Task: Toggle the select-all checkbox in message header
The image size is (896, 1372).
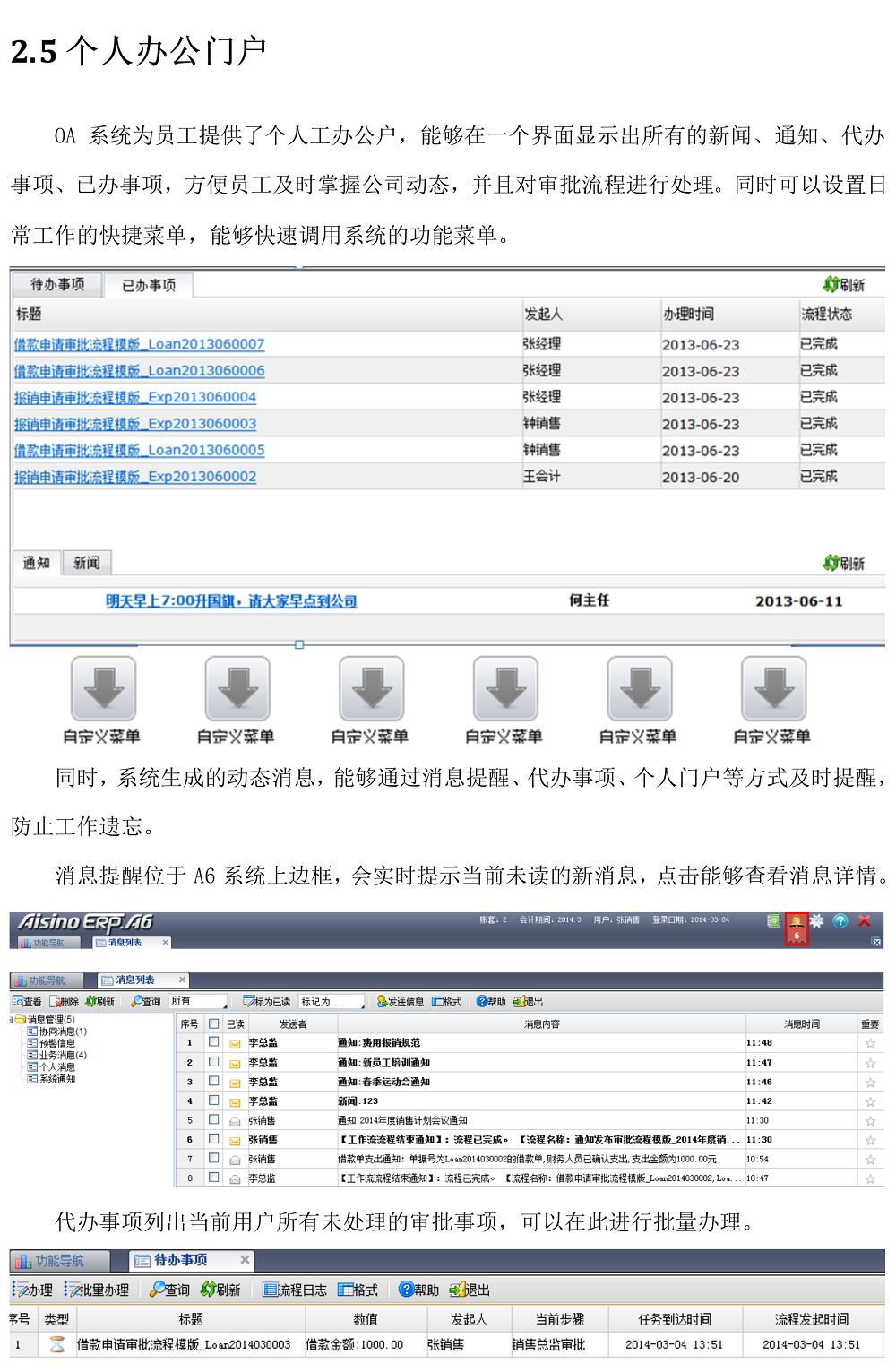Action: coord(213,1023)
